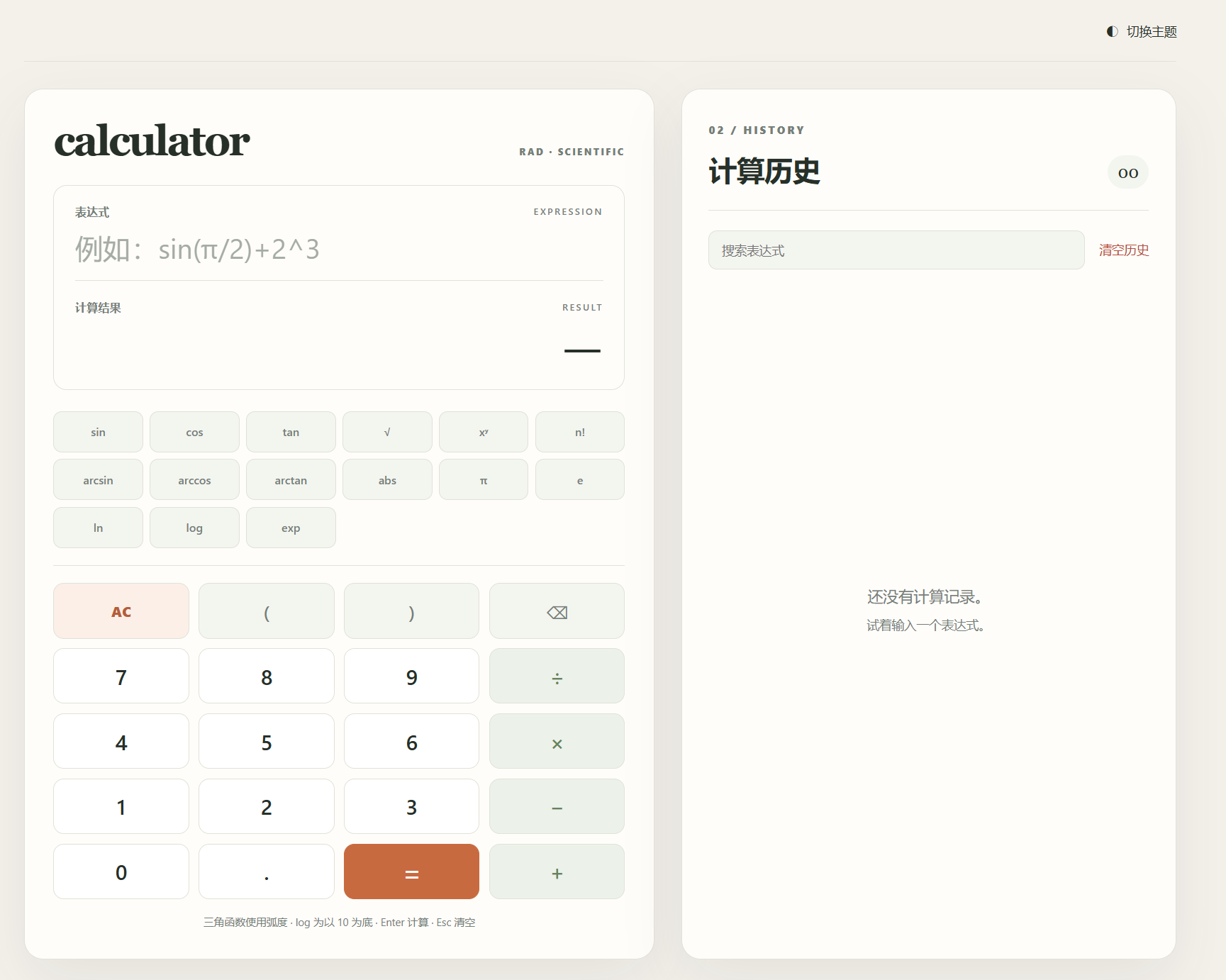
Task: Click the multiplication × key
Action: 557,742
